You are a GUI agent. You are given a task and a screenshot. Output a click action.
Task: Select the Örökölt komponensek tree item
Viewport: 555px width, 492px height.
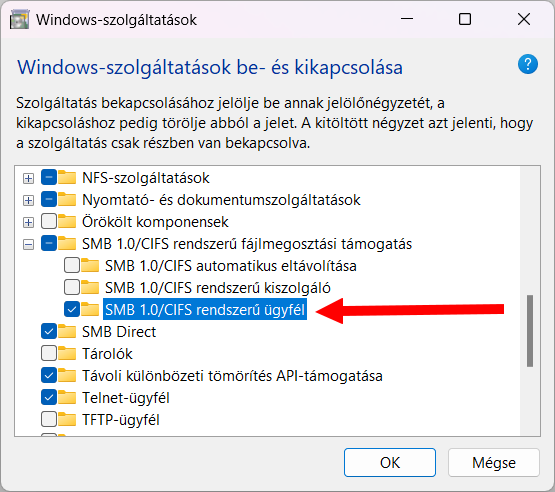[x=155, y=222]
